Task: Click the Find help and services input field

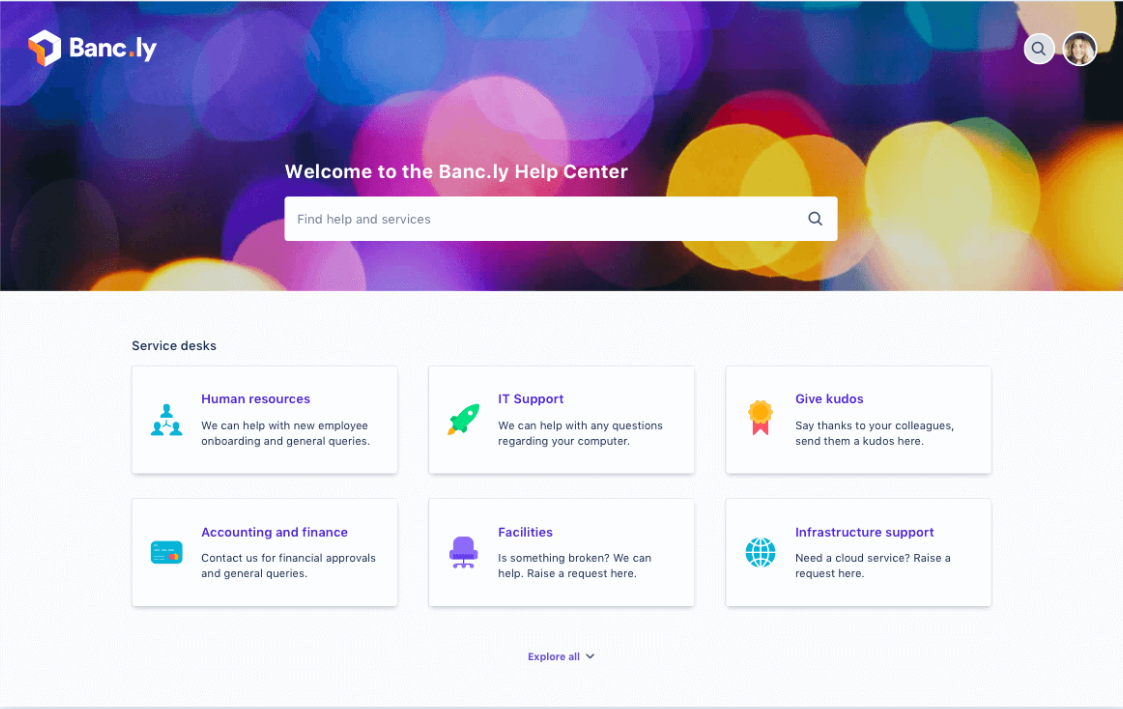Action: [x=500, y=218]
